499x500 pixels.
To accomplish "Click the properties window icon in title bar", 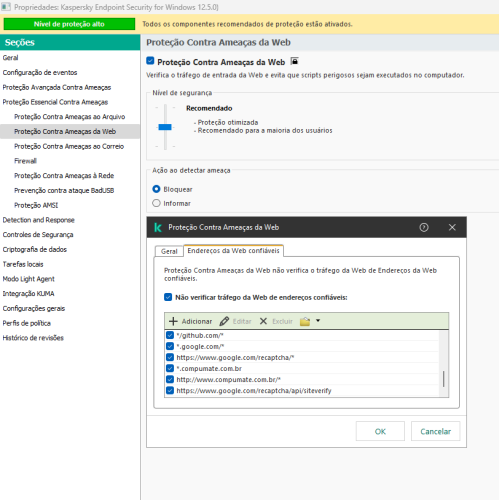I will pyautogui.click(x=6, y=7).
